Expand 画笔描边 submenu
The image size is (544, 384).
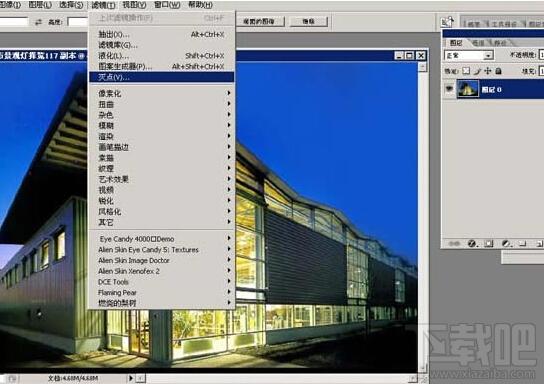162,147
